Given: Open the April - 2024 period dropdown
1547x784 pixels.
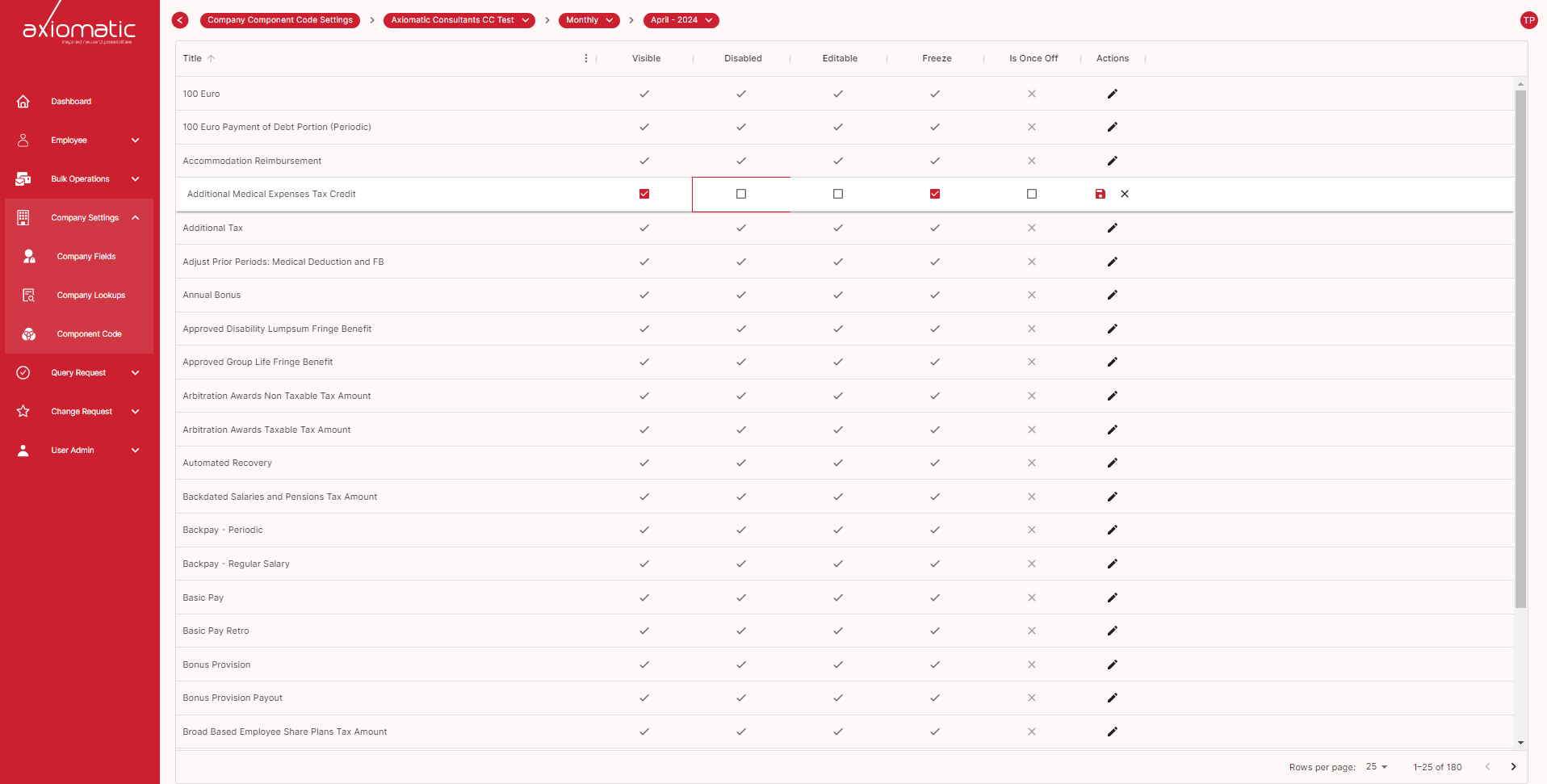Looking at the screenshot, I should [681, 20].
